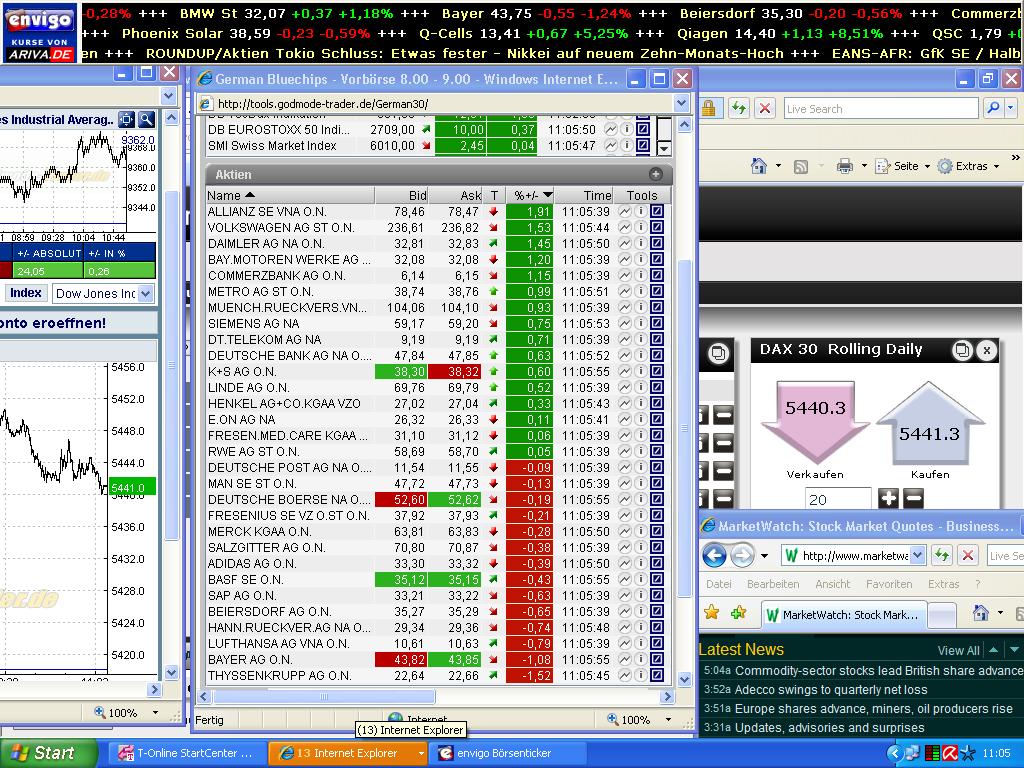Sort table by %+/- column
The height and width of the screenshot is (768, 1024).
[x=530, y=195]
